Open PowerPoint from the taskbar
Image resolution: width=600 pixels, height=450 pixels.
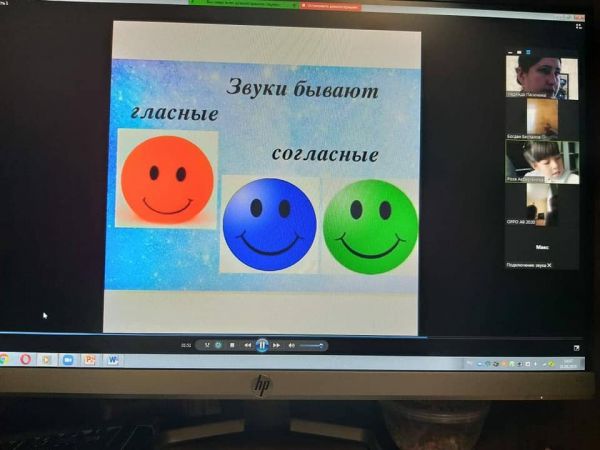(x=90, y=359)
